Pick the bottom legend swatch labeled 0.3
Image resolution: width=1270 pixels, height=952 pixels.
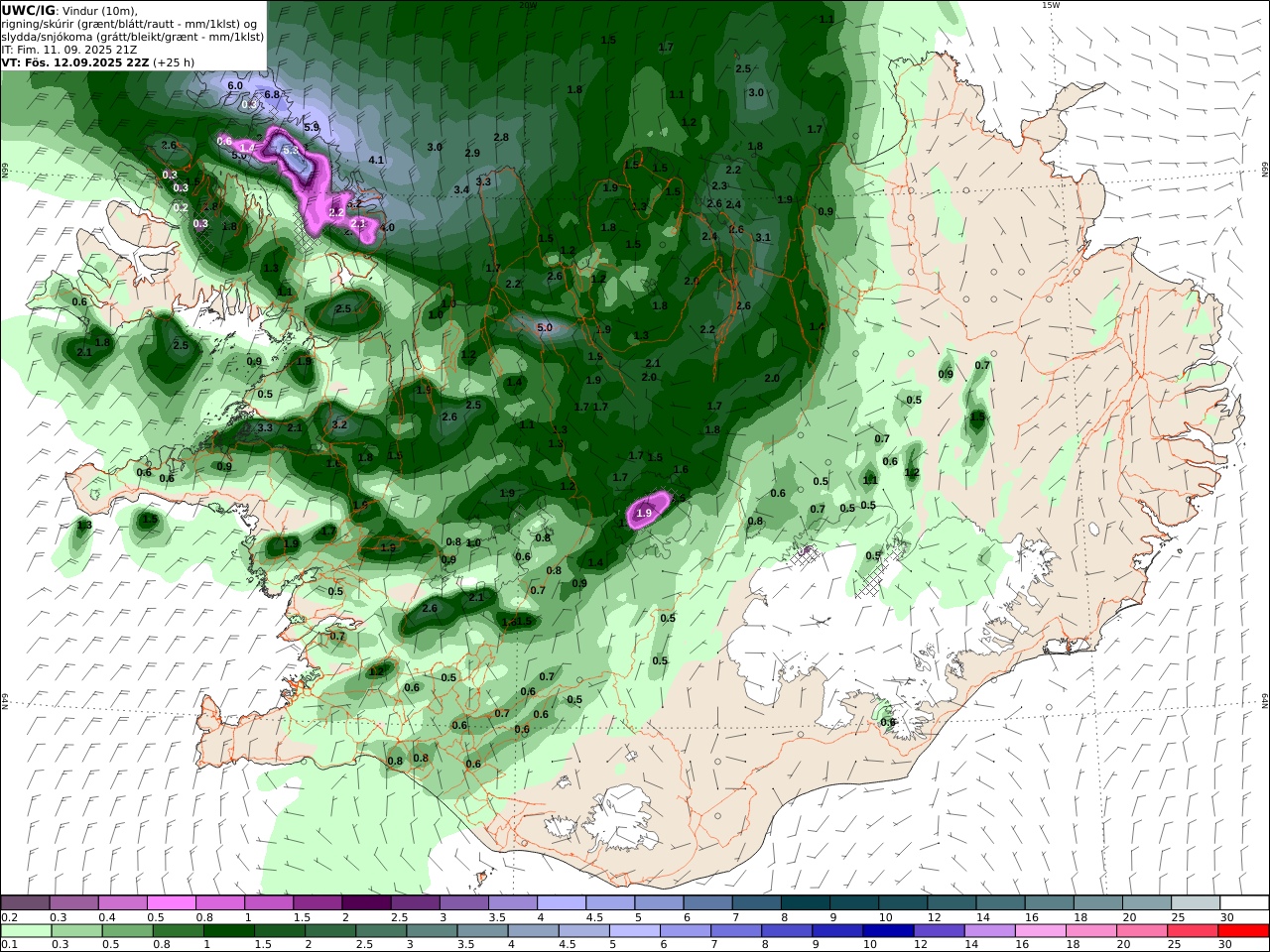[x=76, y=931]
